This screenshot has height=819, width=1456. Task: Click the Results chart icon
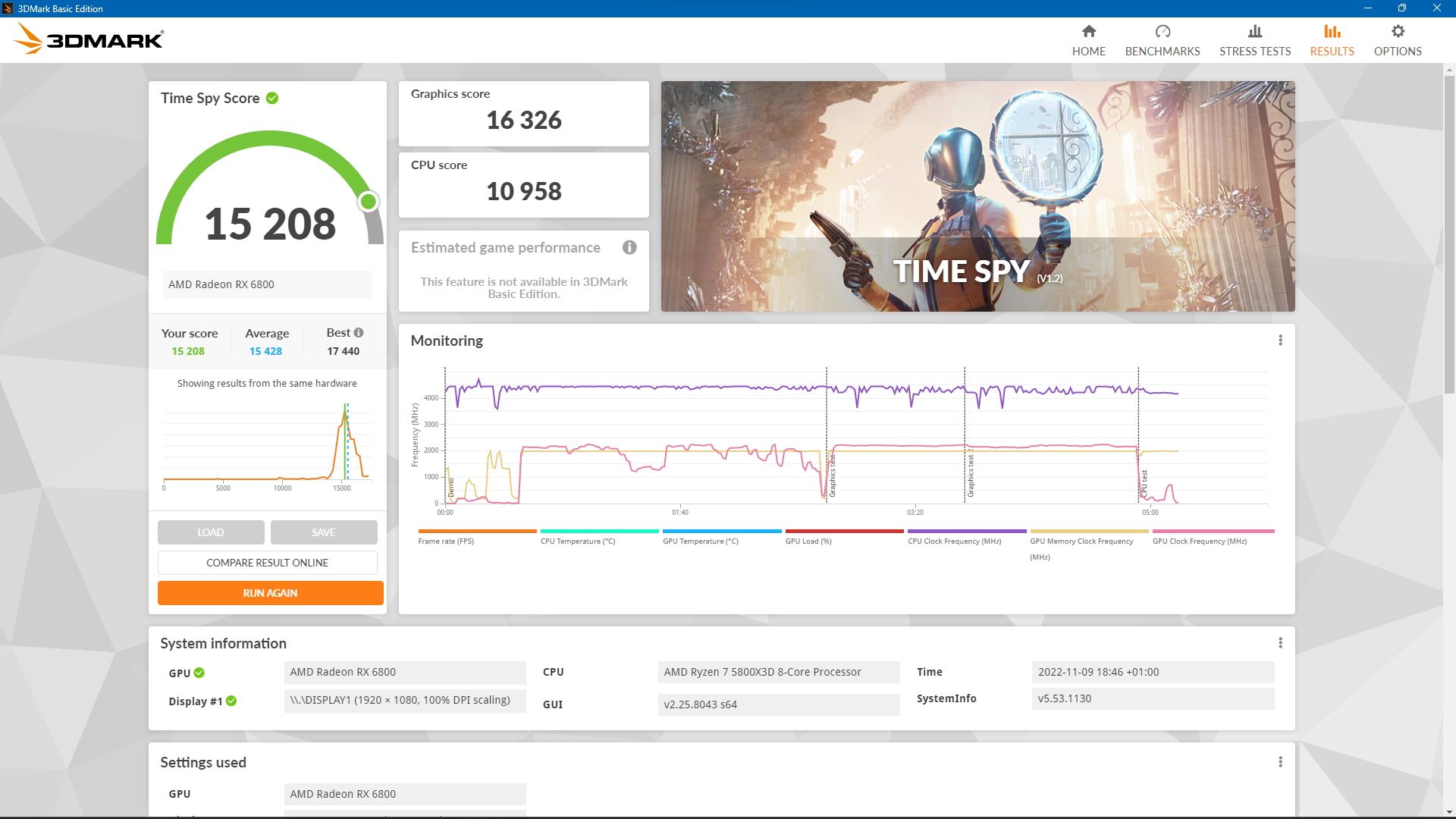point(1332,32)
